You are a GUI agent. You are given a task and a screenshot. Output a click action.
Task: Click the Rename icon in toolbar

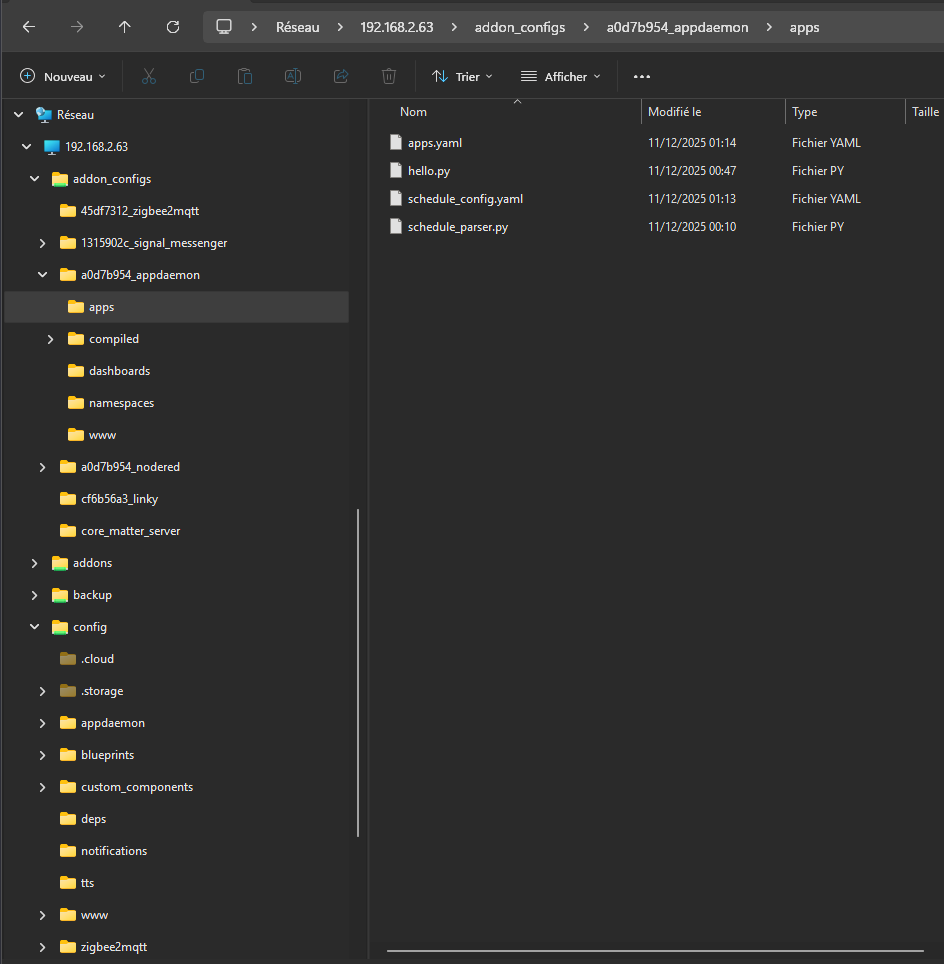point(293,76)
